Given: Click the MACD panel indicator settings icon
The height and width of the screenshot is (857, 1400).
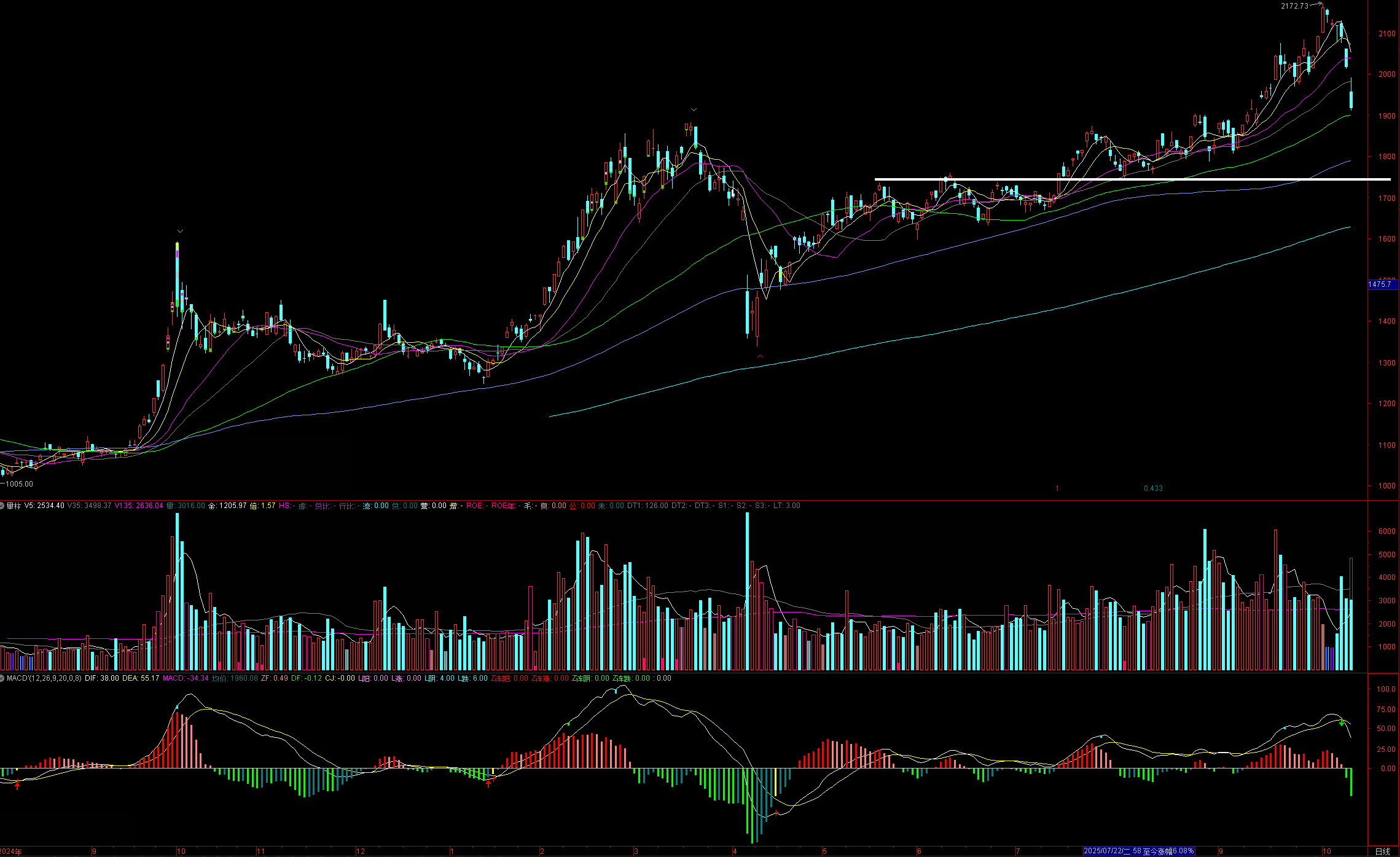Looking at the screenshot, I should click(x=2, y=678).
